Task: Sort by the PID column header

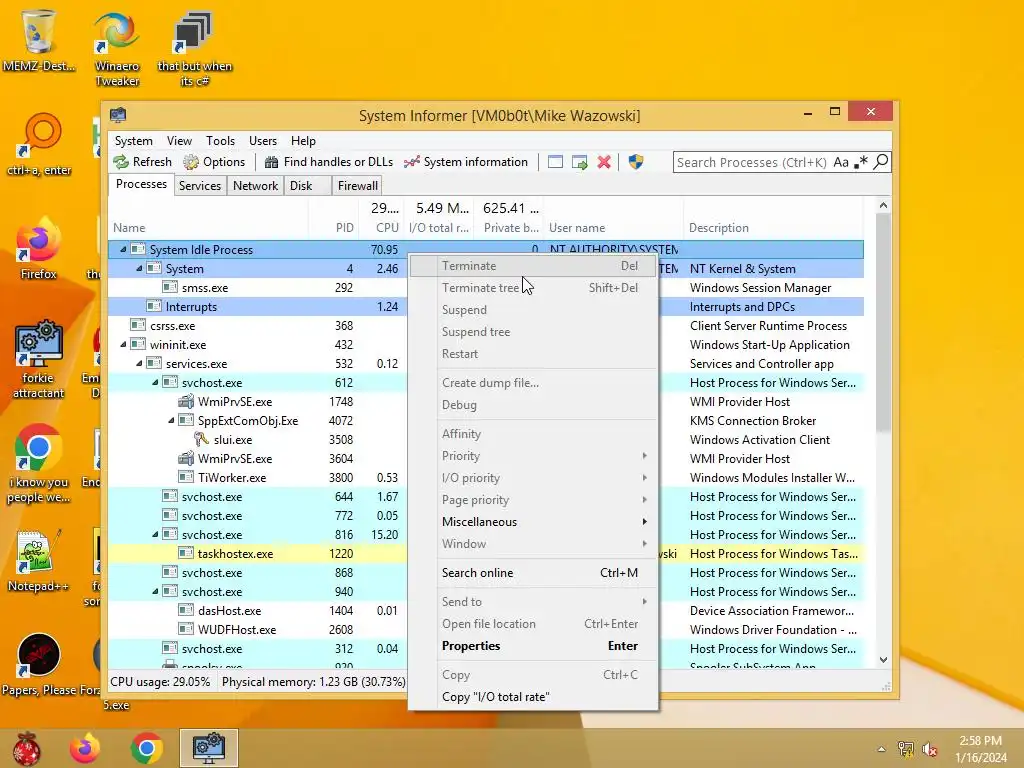Action: point(333,228)
